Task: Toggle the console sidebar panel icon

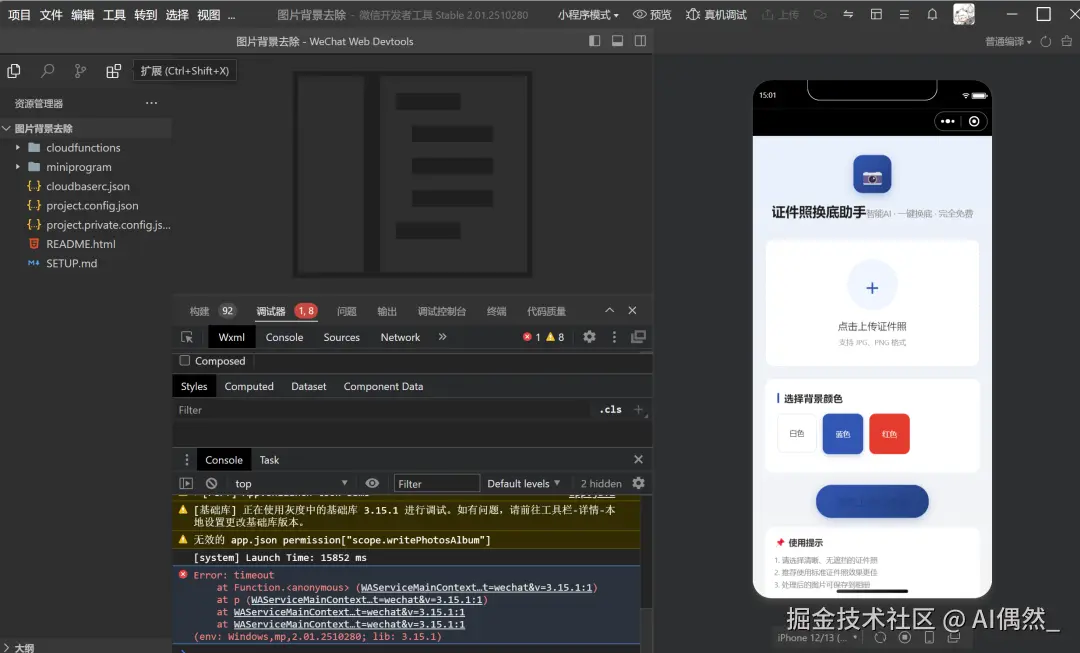Action: coord(186,484)
